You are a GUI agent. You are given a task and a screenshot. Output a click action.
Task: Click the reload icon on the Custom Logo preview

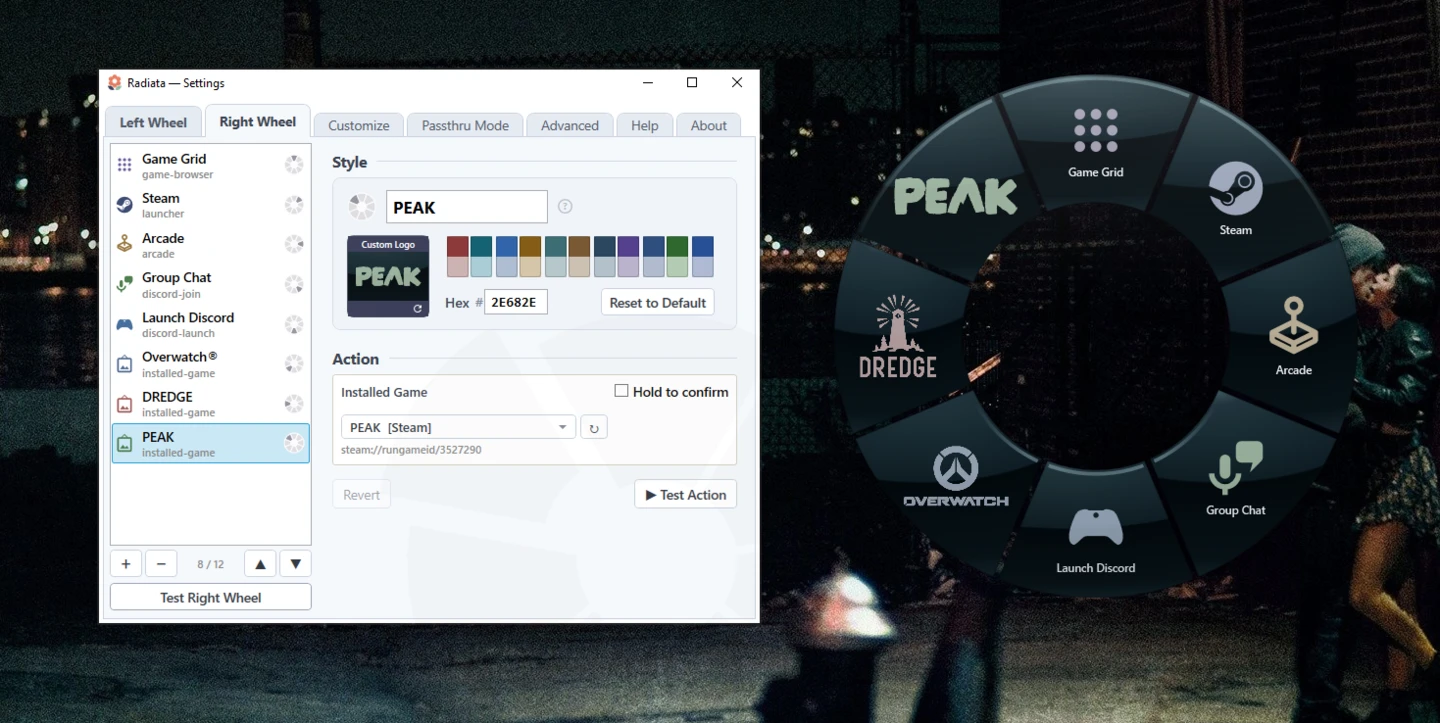coord(418,309)
